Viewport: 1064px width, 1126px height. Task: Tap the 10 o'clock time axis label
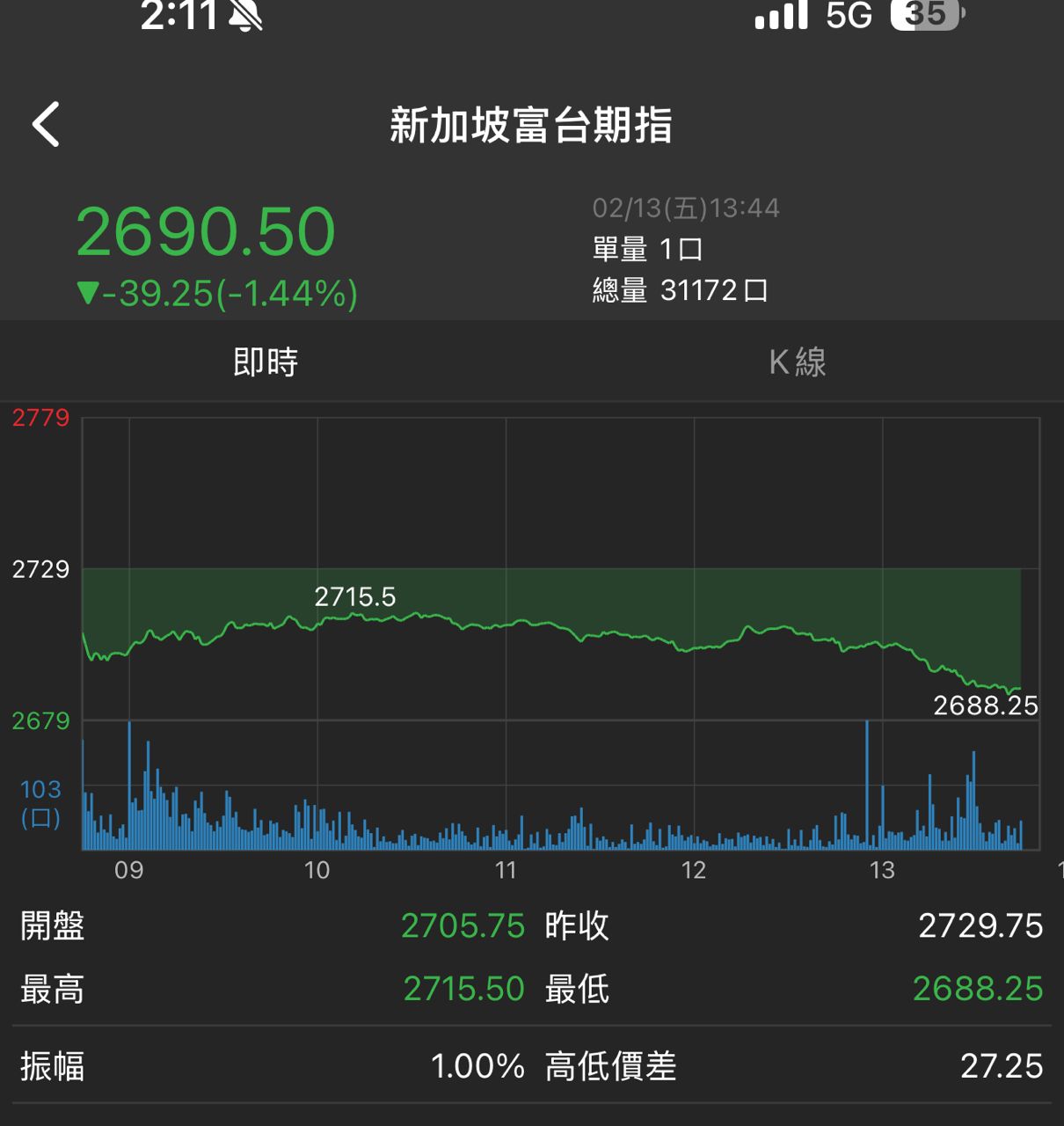(x=317, y=870)
